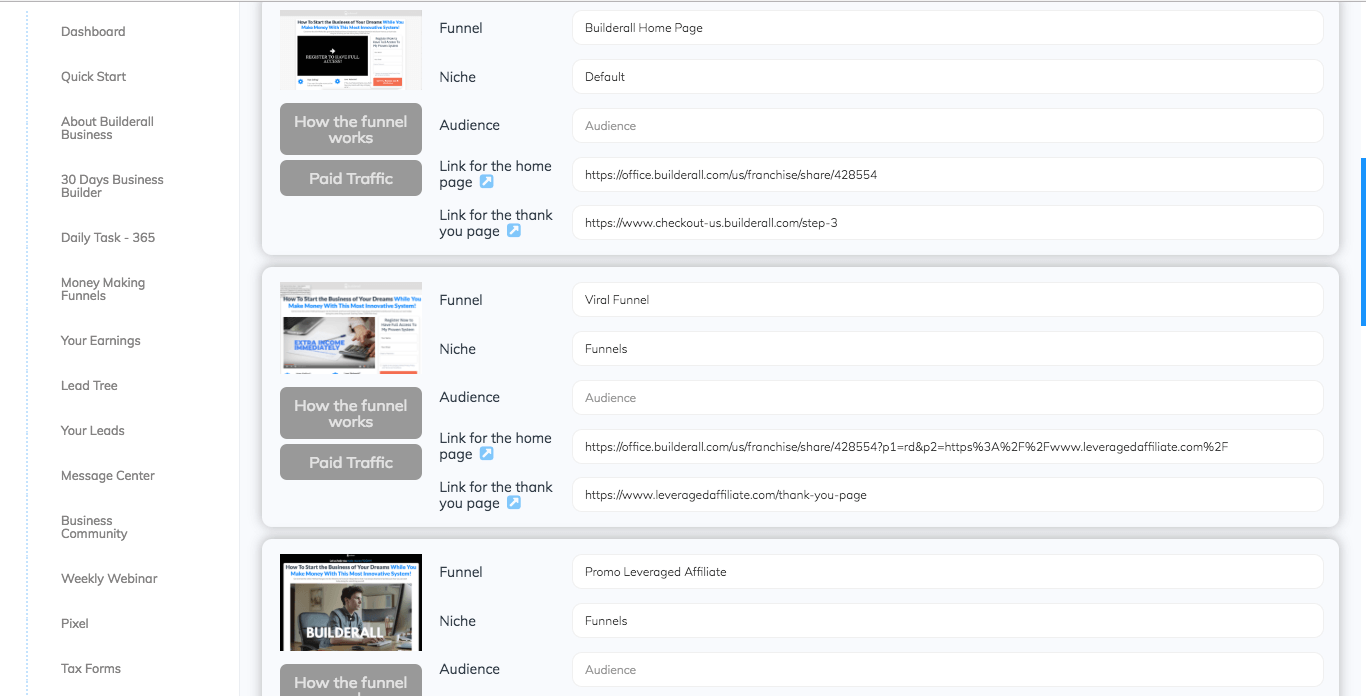Open Promo Leveraged Affiliate preview thumbnail
Viewport: 1366px width, 696px height.
(351, 602)
